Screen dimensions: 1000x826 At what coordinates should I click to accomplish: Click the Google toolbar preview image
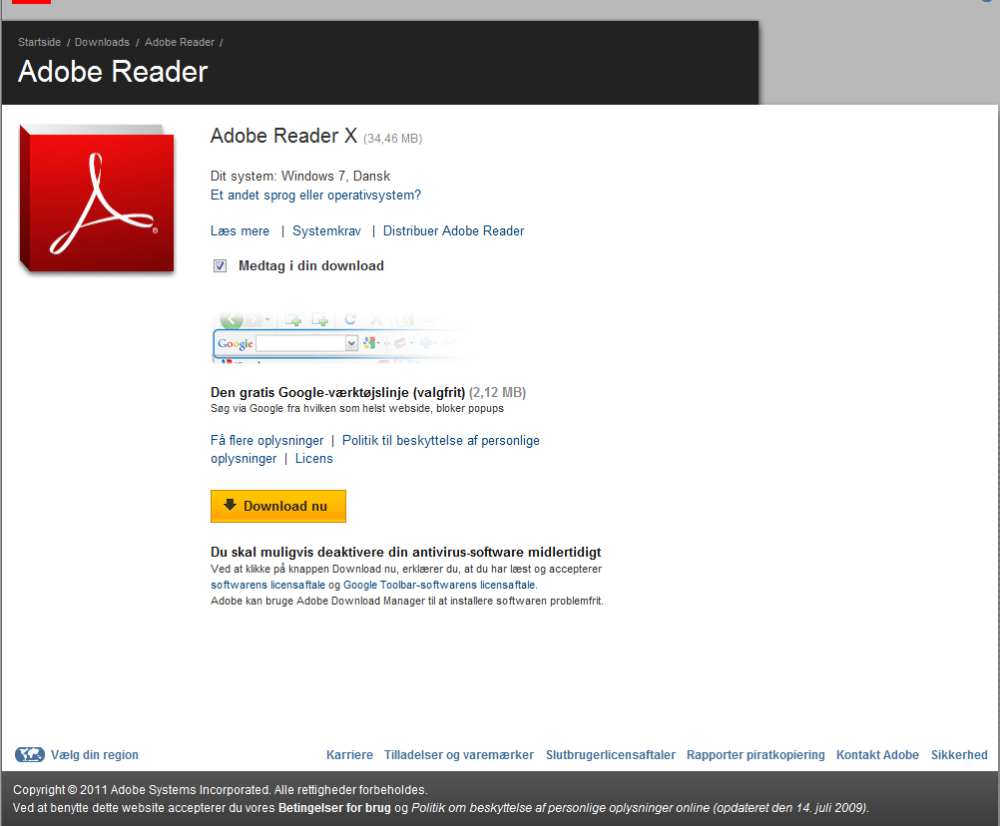pyautogui.click(x=342, y=338)
